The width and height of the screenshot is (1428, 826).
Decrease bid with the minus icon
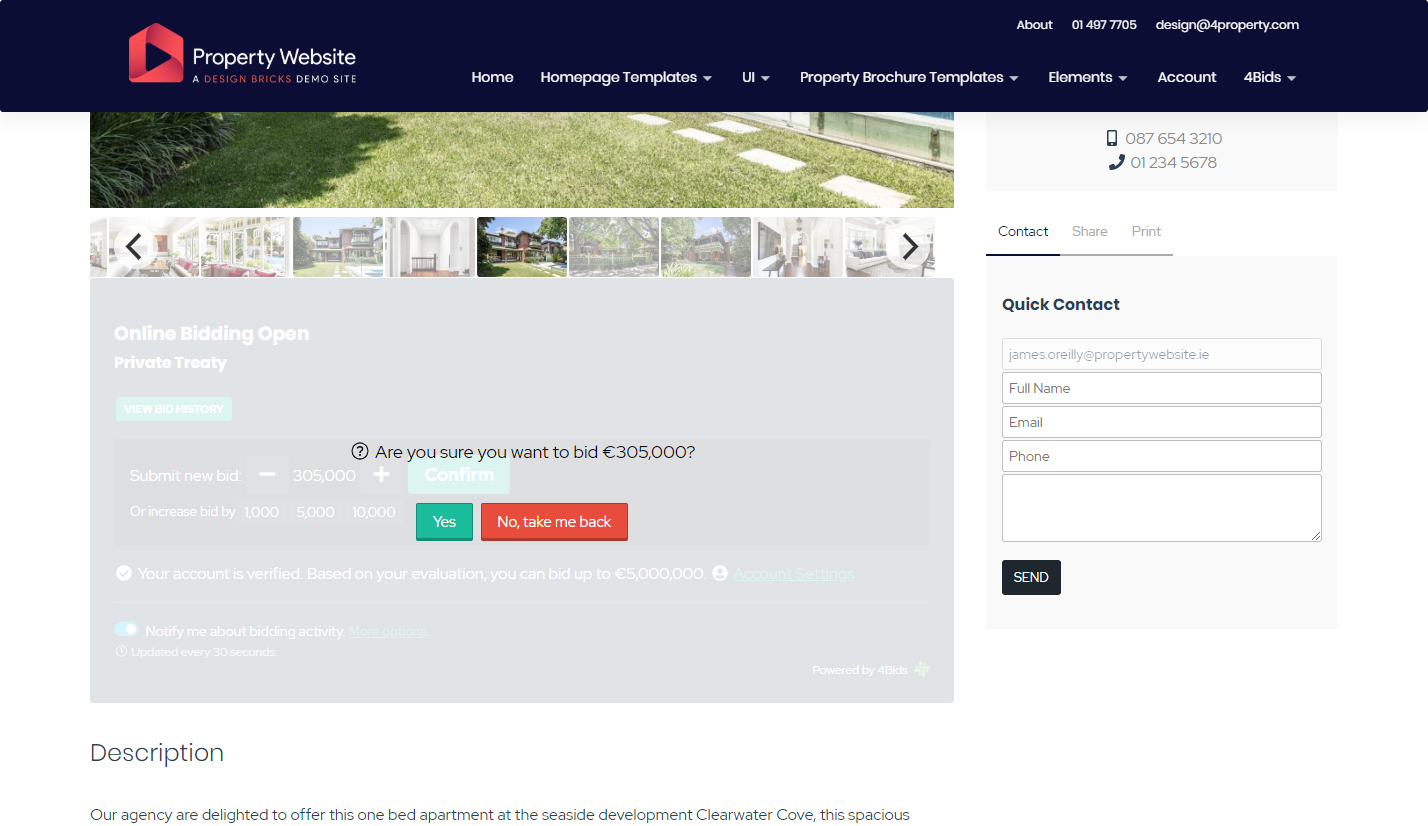[267, 475]
